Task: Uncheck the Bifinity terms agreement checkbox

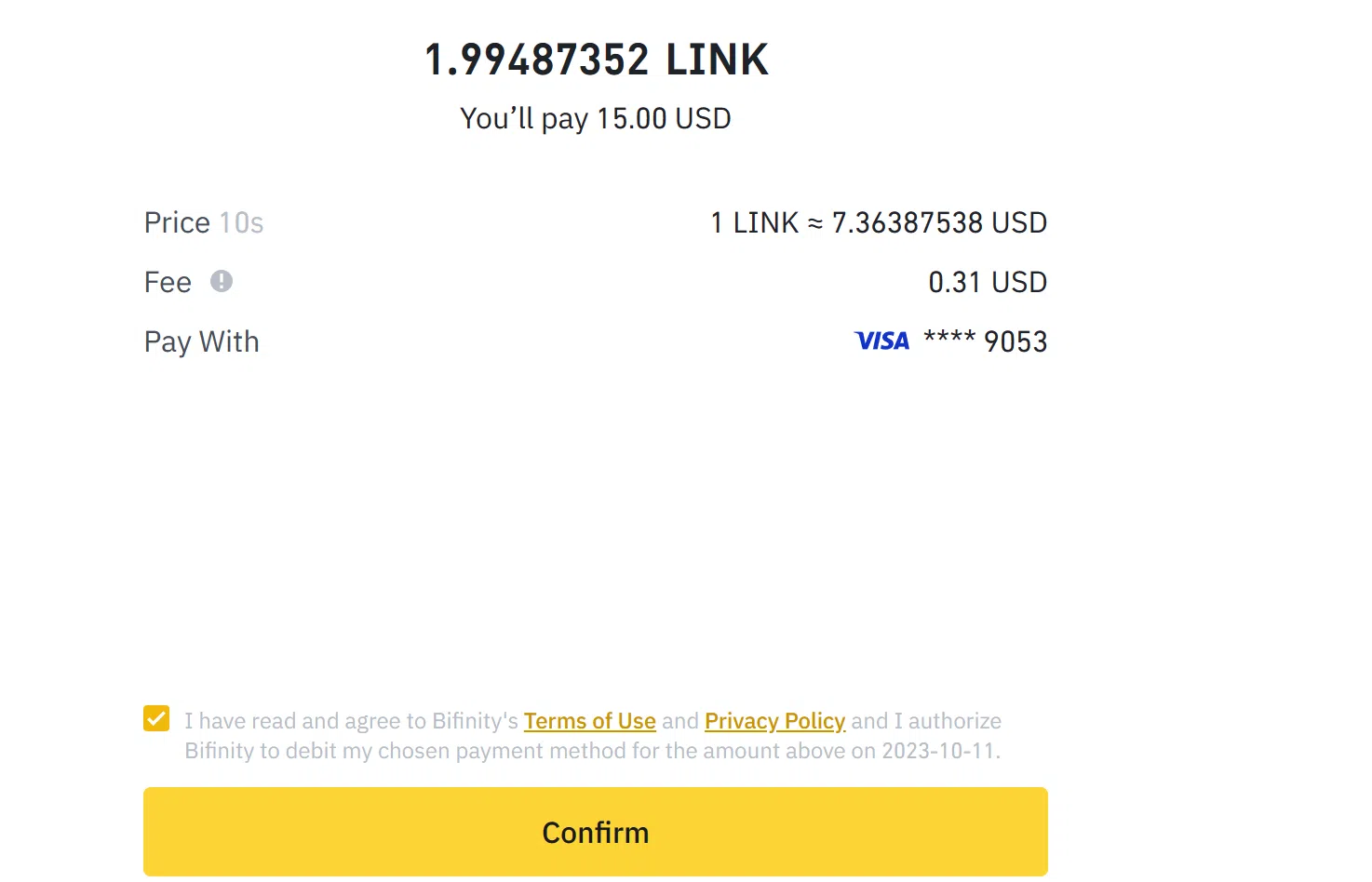Action: pos(156,719)
